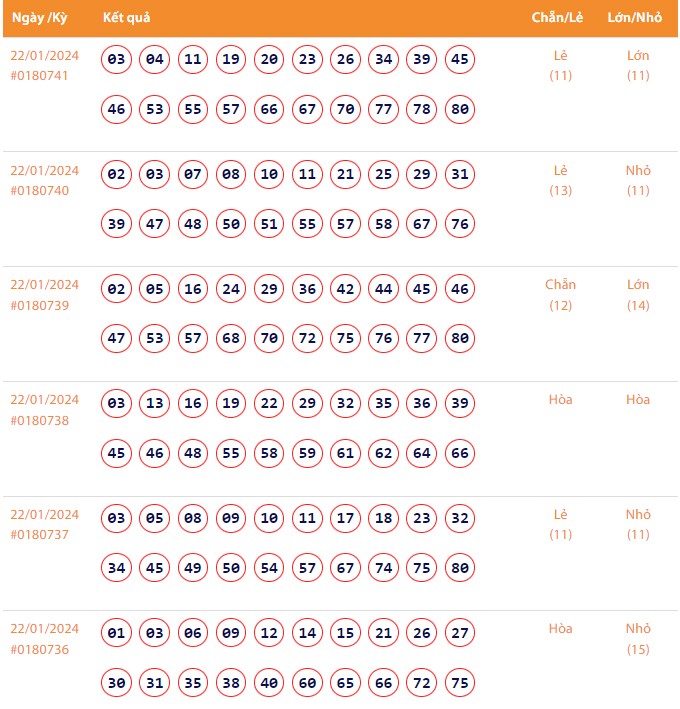Image resolution: width=680 pixels, height=709 pixels.
Task: Click ball 01 in draw #0180736
Action: click(x=117, y=633)
